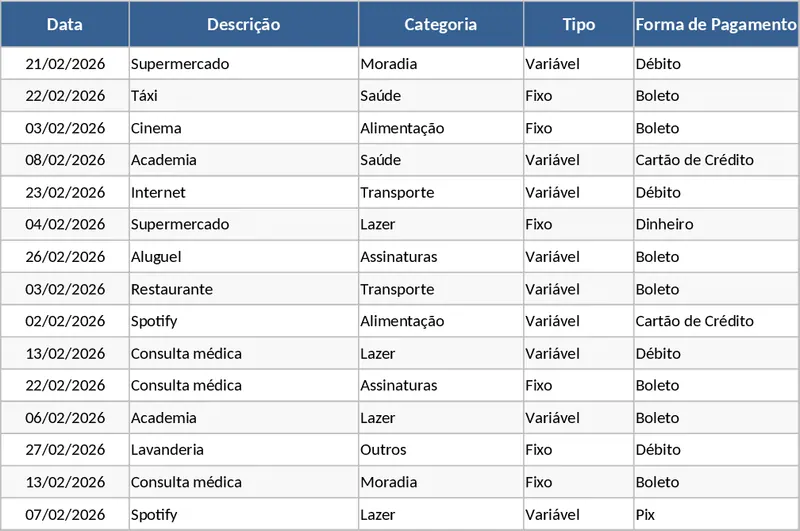Click the date 23/02/2026 cell

tap(65, 192)
